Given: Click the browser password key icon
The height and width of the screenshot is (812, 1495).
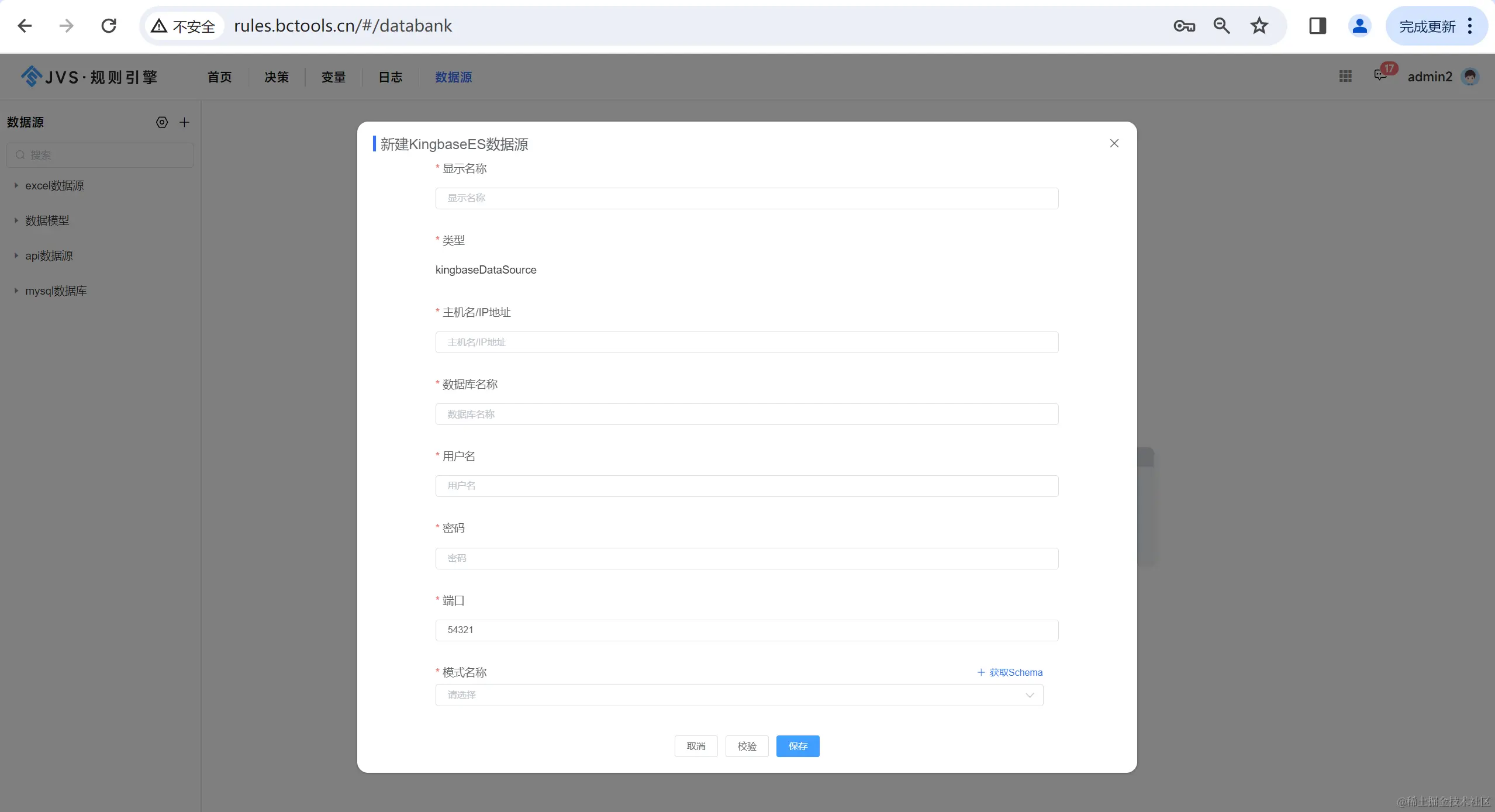Looking at the screenshot, I should [1184, 26].
